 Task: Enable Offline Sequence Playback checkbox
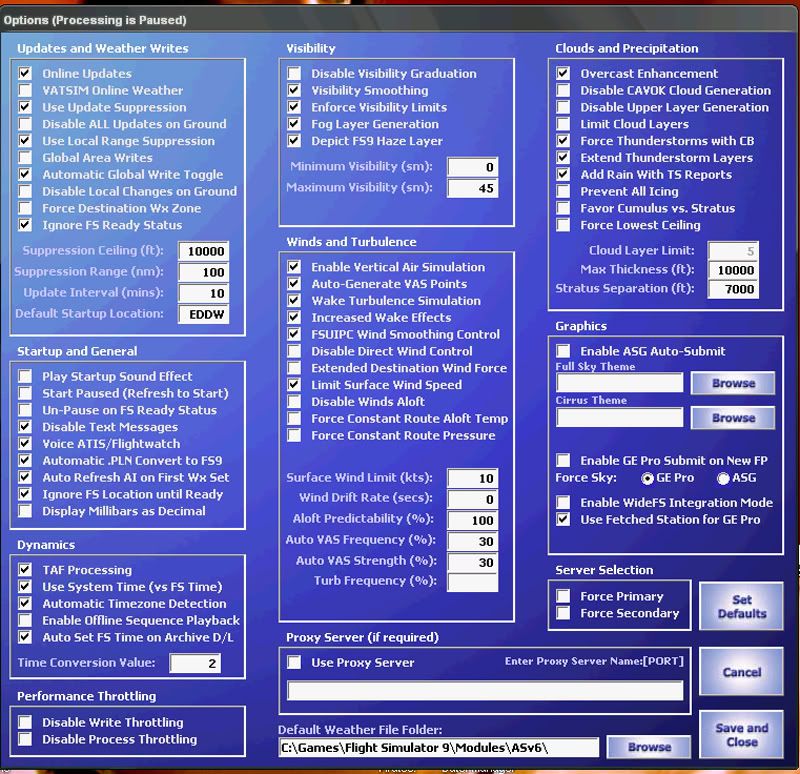click(x=25, y=620)
